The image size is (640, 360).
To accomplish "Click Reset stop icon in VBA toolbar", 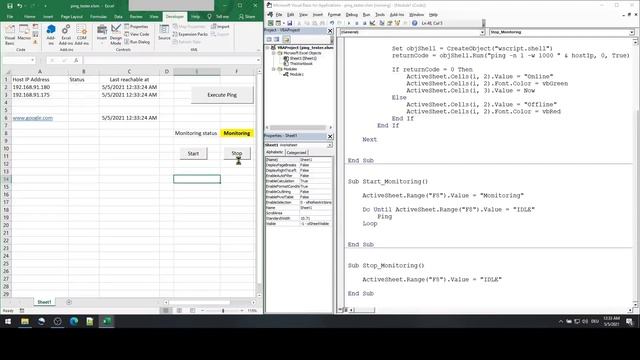I will (x=364, y=23).
